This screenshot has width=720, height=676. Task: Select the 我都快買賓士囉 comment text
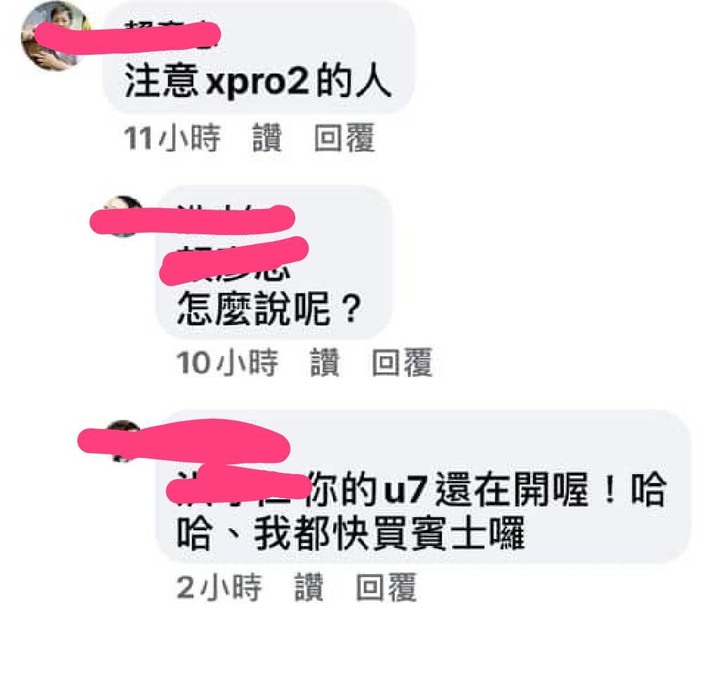tap(389, 534)
